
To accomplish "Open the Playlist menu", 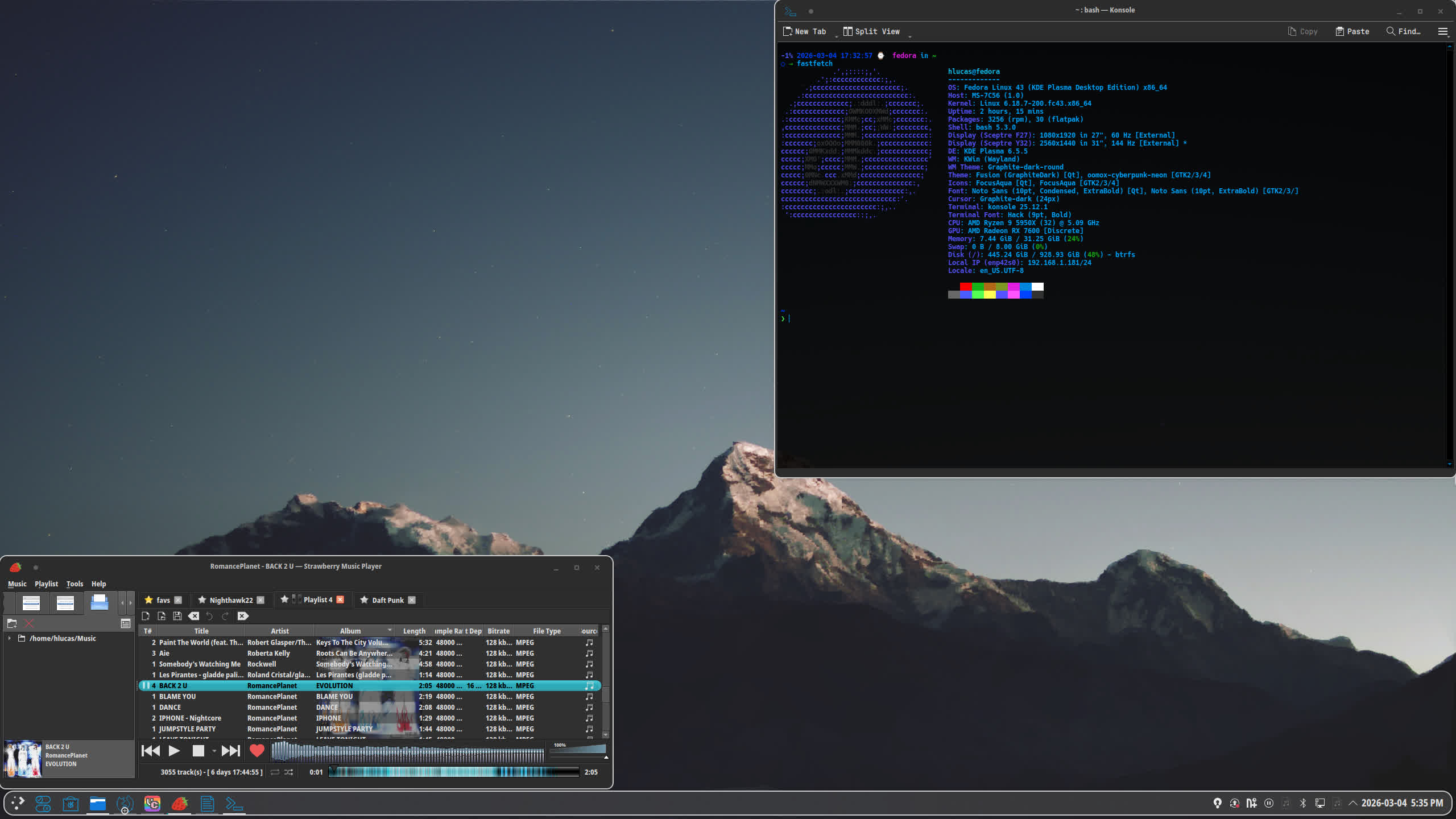I will pyautogui.click(x=46, y=584).
